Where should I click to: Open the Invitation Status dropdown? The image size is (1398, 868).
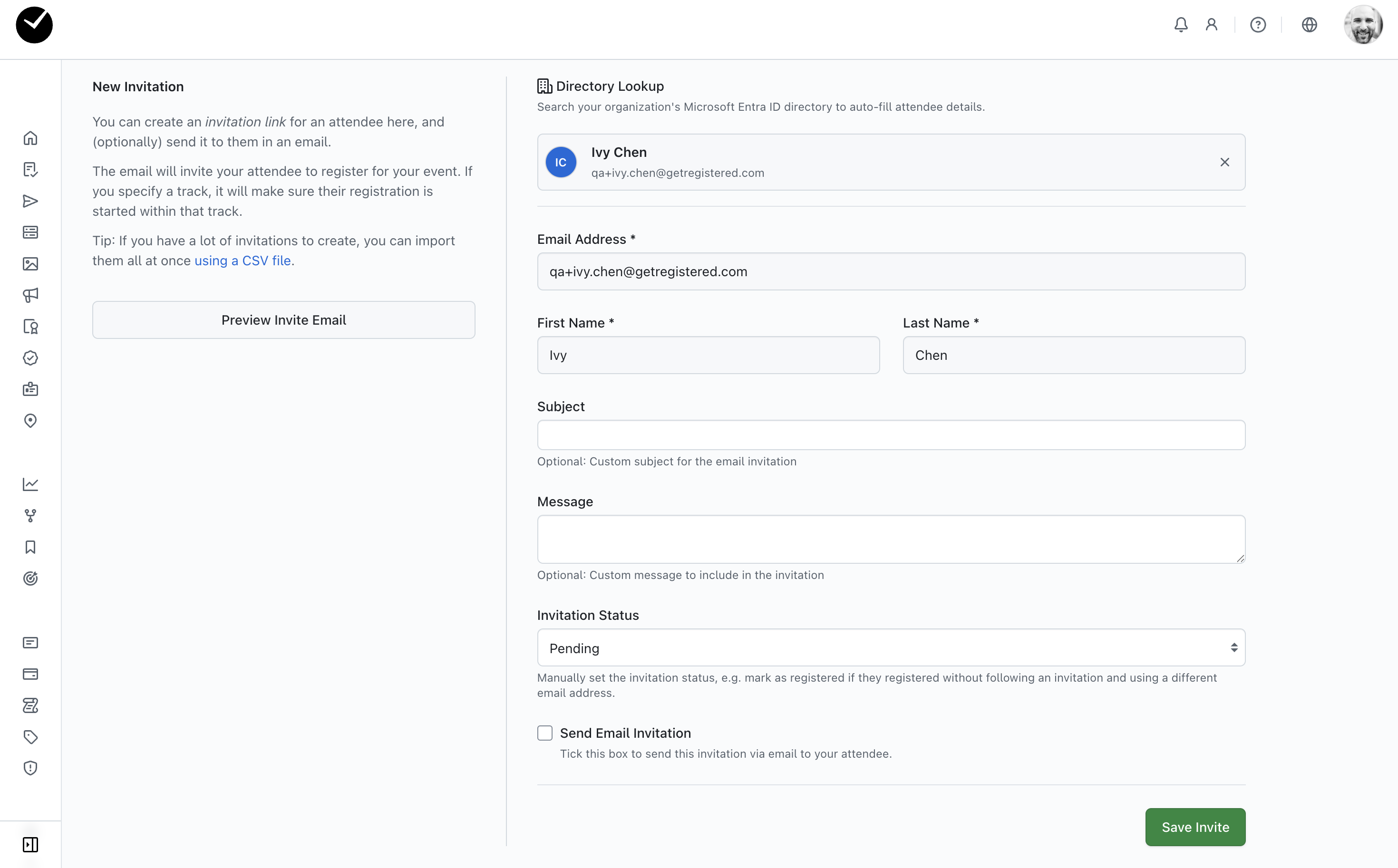(891, 647)
